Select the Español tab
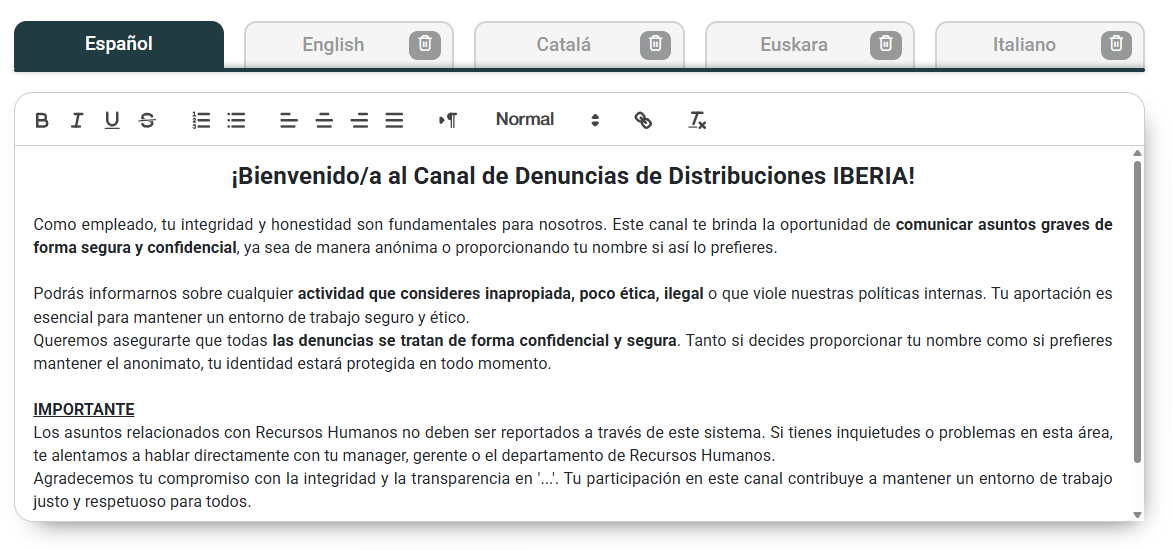 119,45
